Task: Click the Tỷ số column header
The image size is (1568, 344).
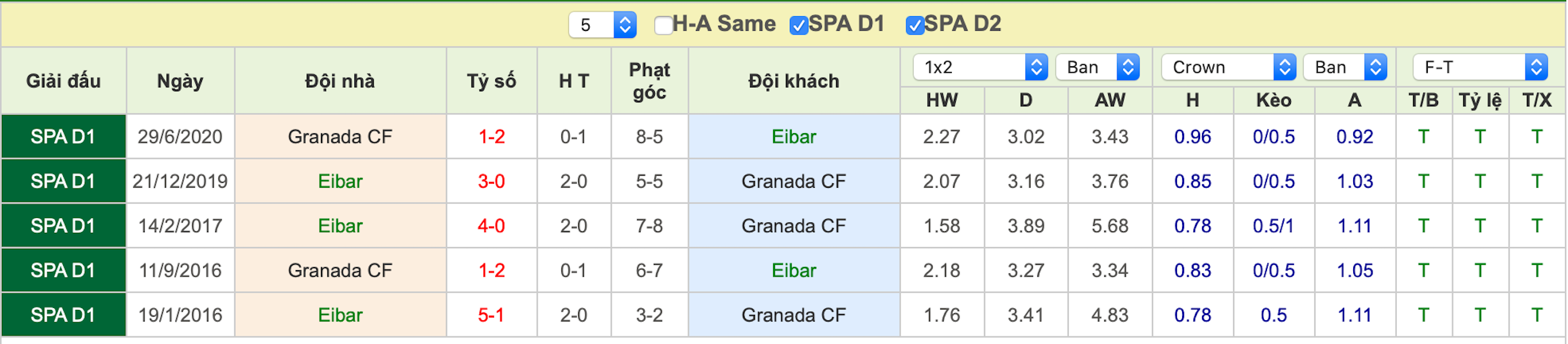Action: click(x=491, y=81)
